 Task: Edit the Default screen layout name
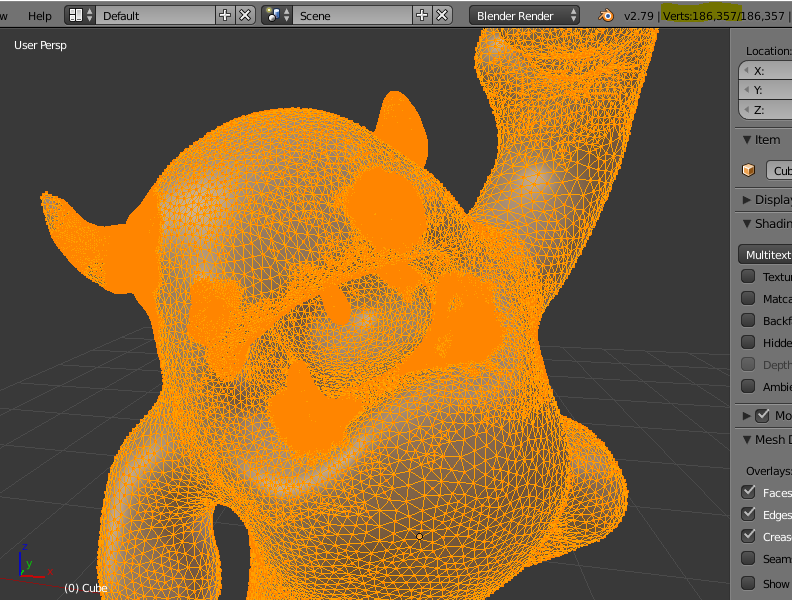[156, 16]
